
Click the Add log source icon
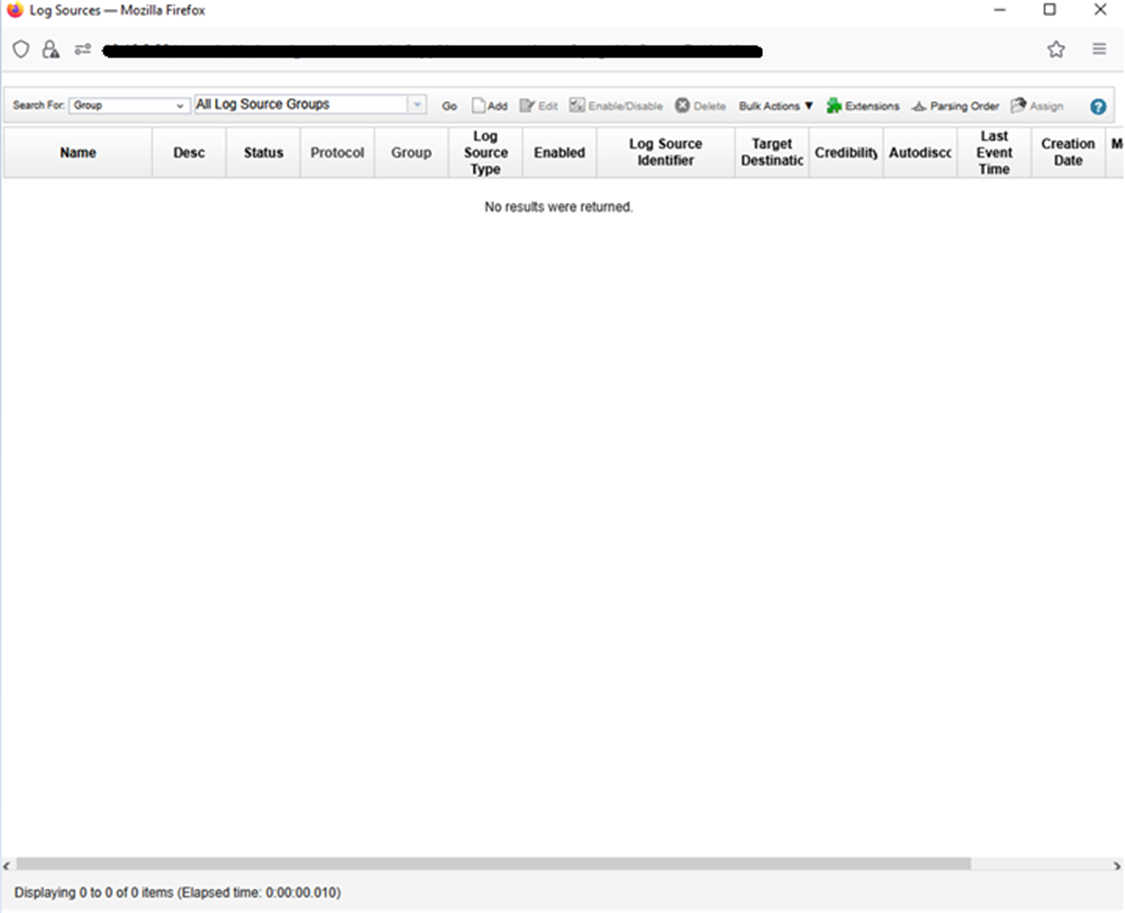click(479, 106)
